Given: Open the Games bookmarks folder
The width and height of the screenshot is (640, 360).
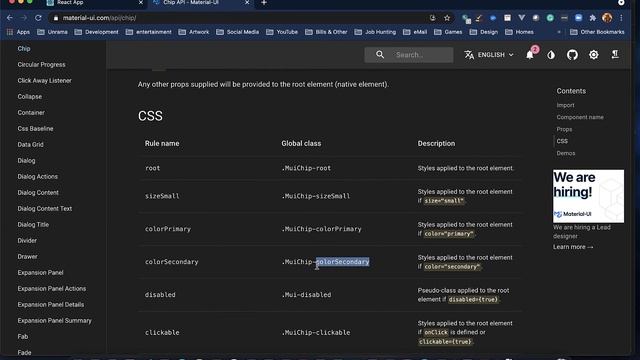Looking at the screenshot, I should [448, 32].
